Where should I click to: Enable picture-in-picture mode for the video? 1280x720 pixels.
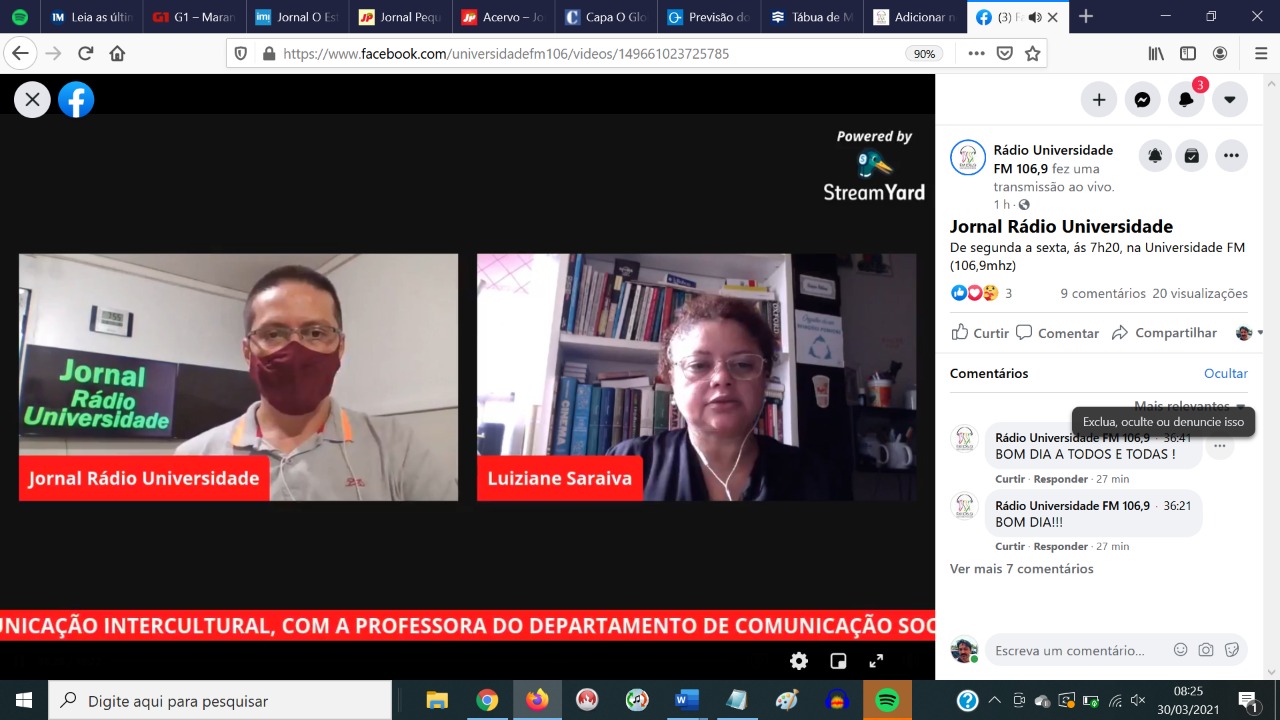[x=838, y=661]
